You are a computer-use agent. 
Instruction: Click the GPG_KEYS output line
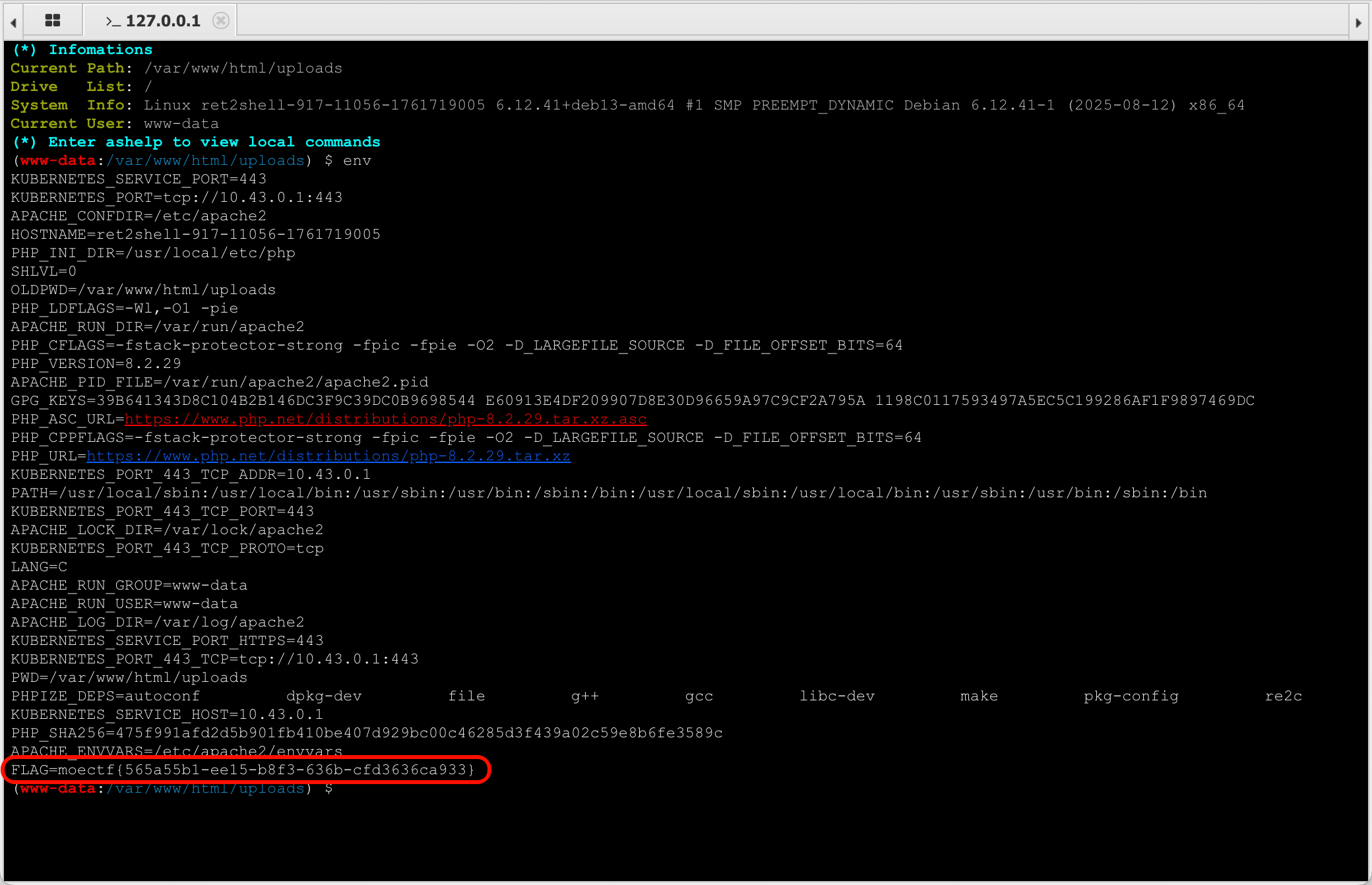point(632,401)
